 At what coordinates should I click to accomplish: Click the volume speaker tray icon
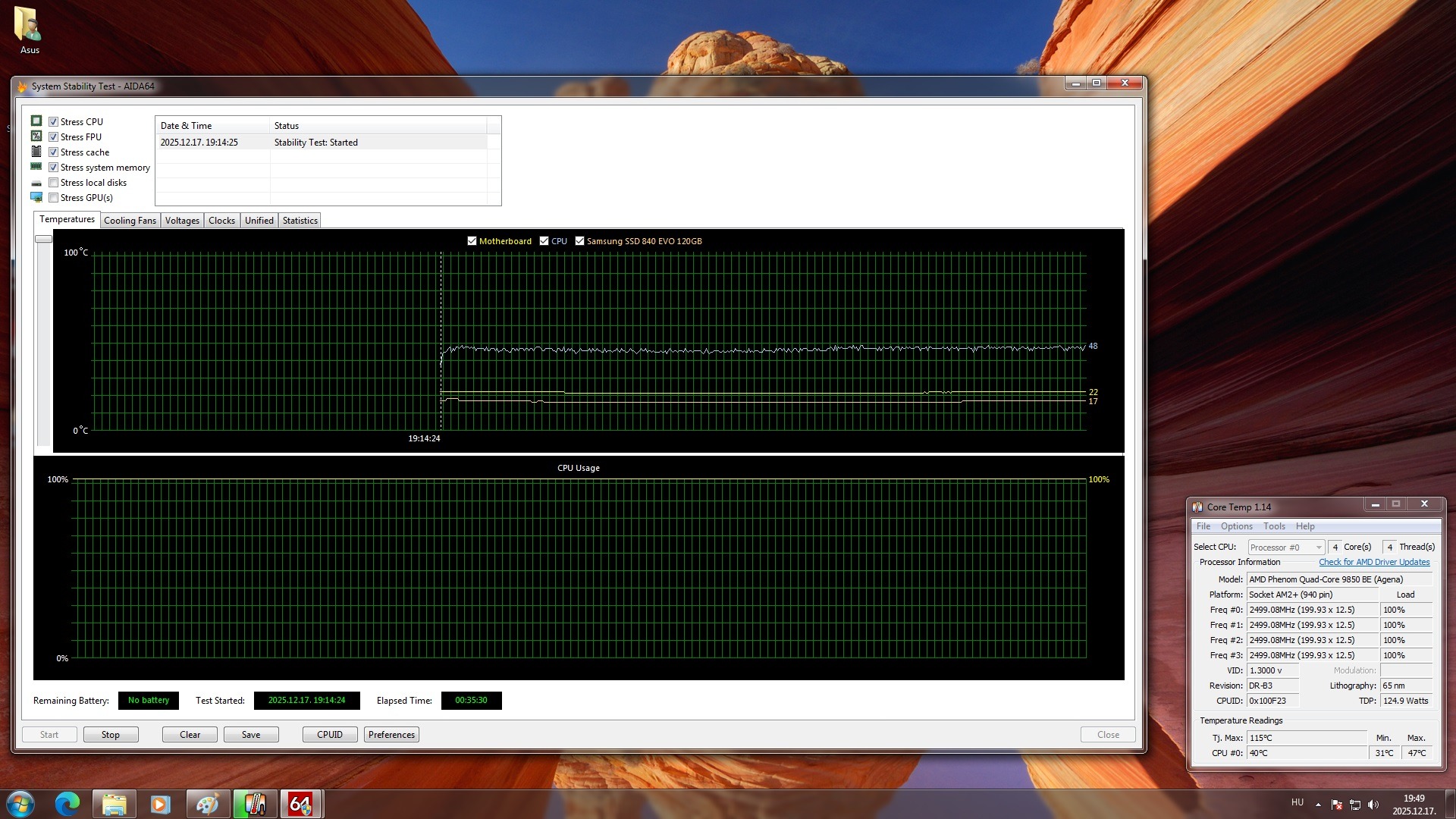coord(1373,805)
